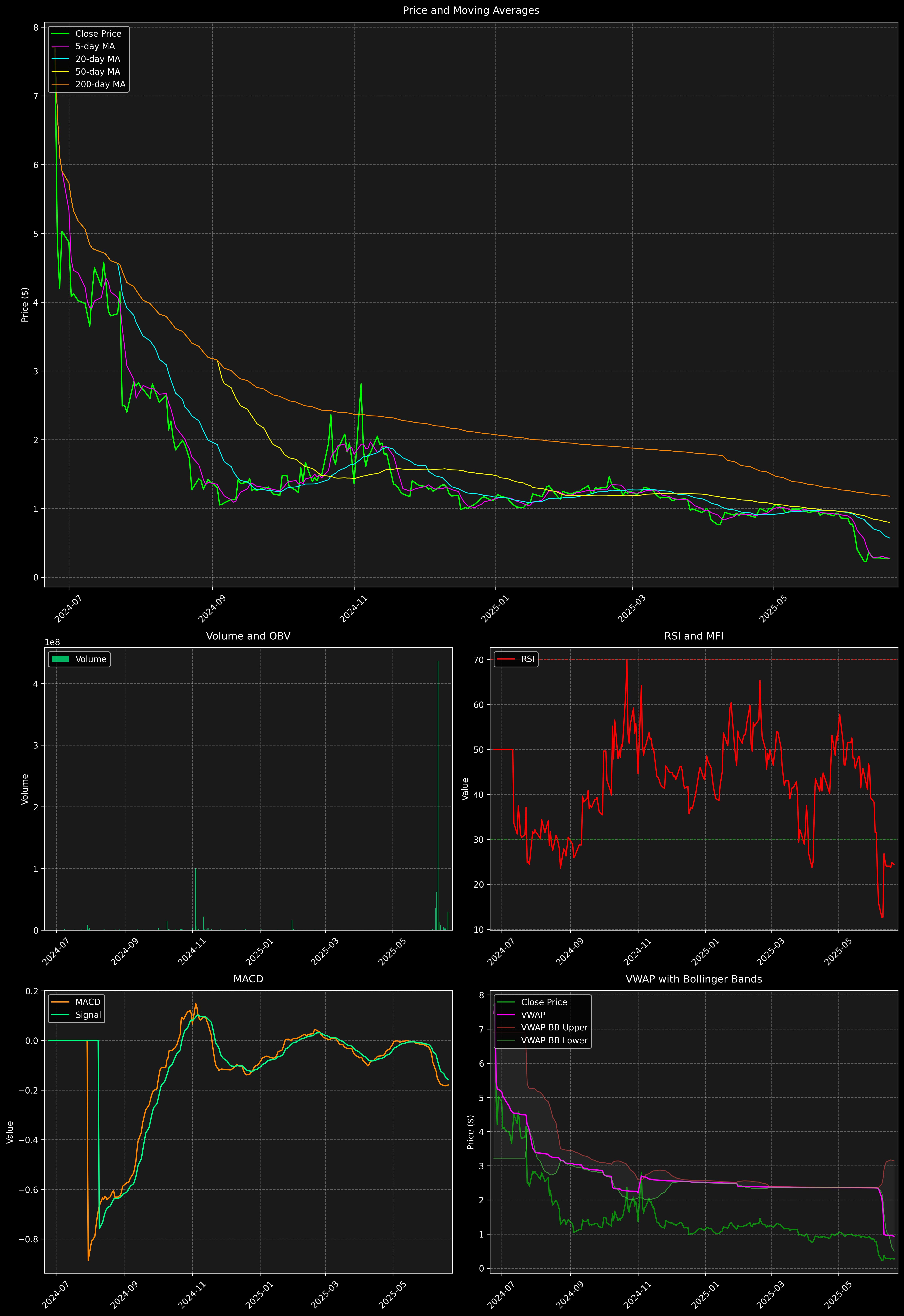This screenshot has height=1316, width=904.
Task: Click the 'MACD' chart title
Action: click(x=248, y=979)
